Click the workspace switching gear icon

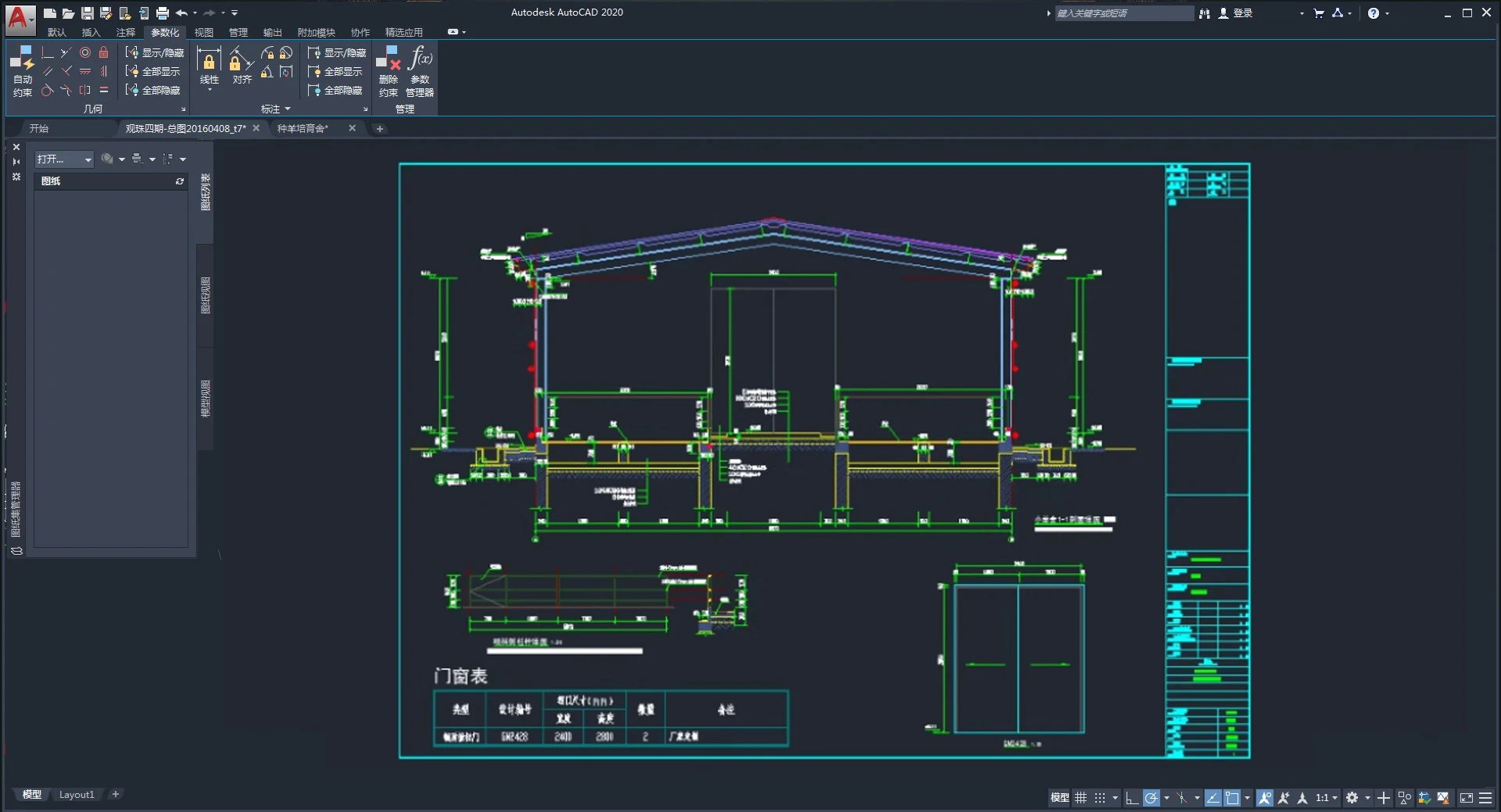1352,798
